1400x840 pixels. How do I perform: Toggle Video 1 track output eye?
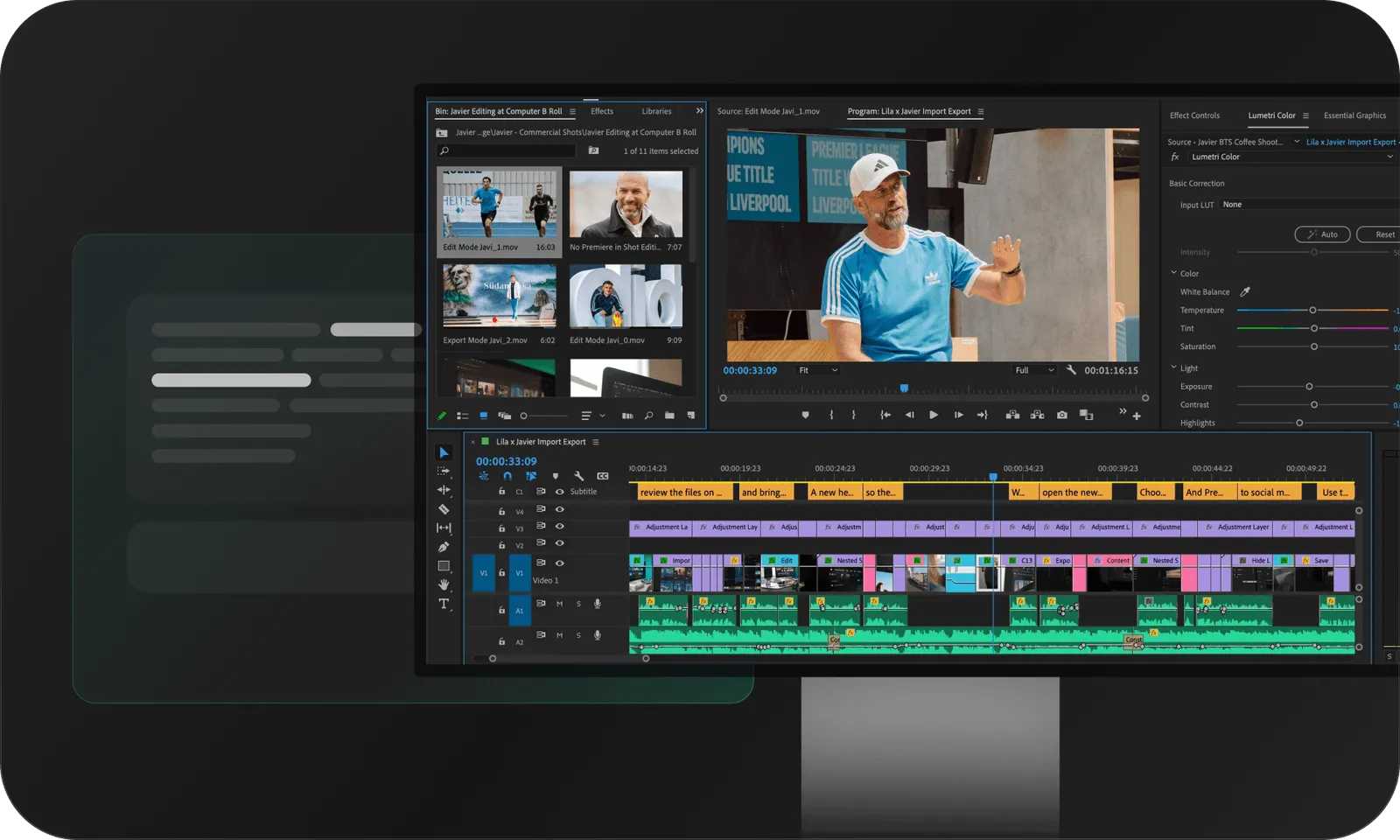pos(560,563)
